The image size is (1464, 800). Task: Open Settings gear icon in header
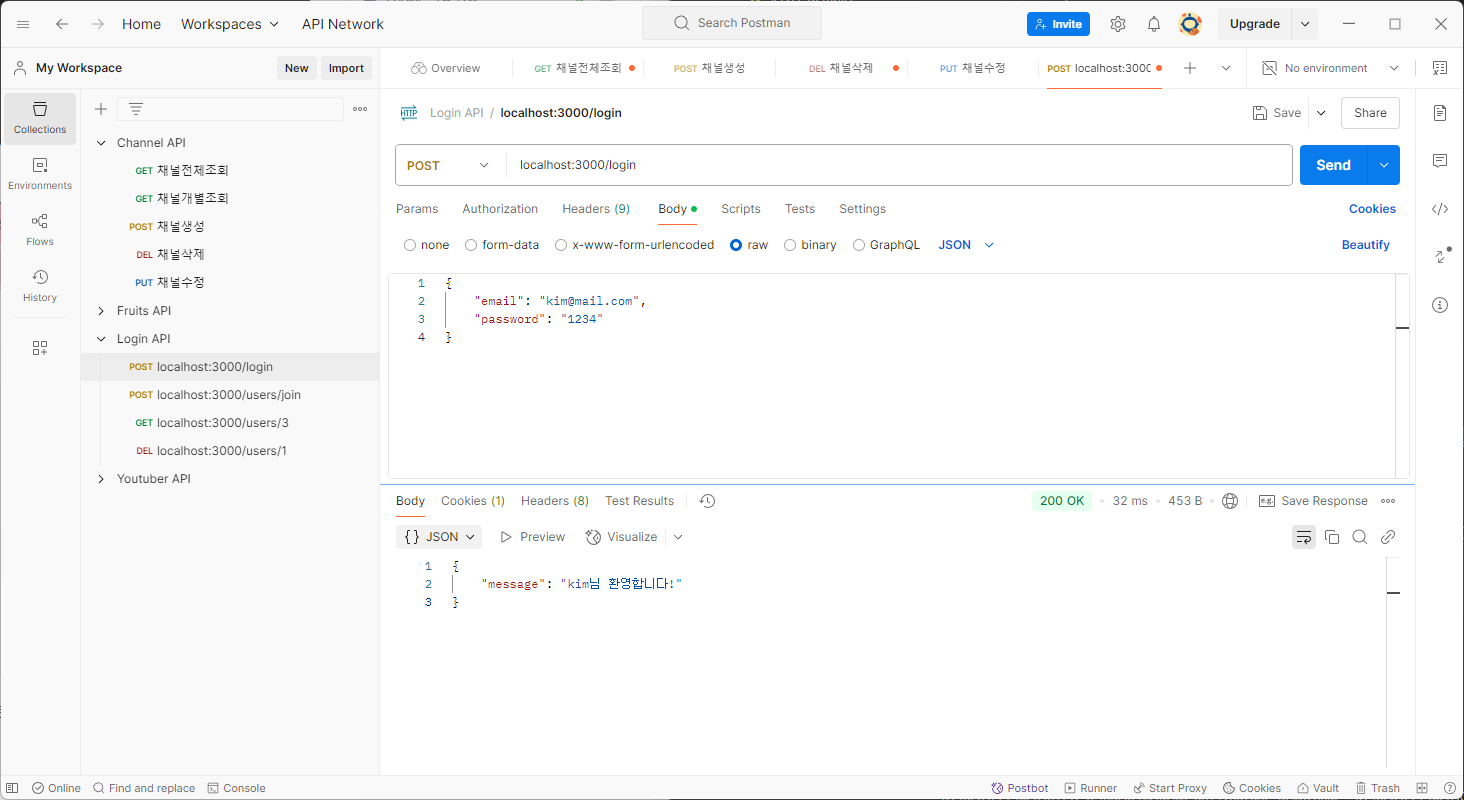click(1118, 24)
